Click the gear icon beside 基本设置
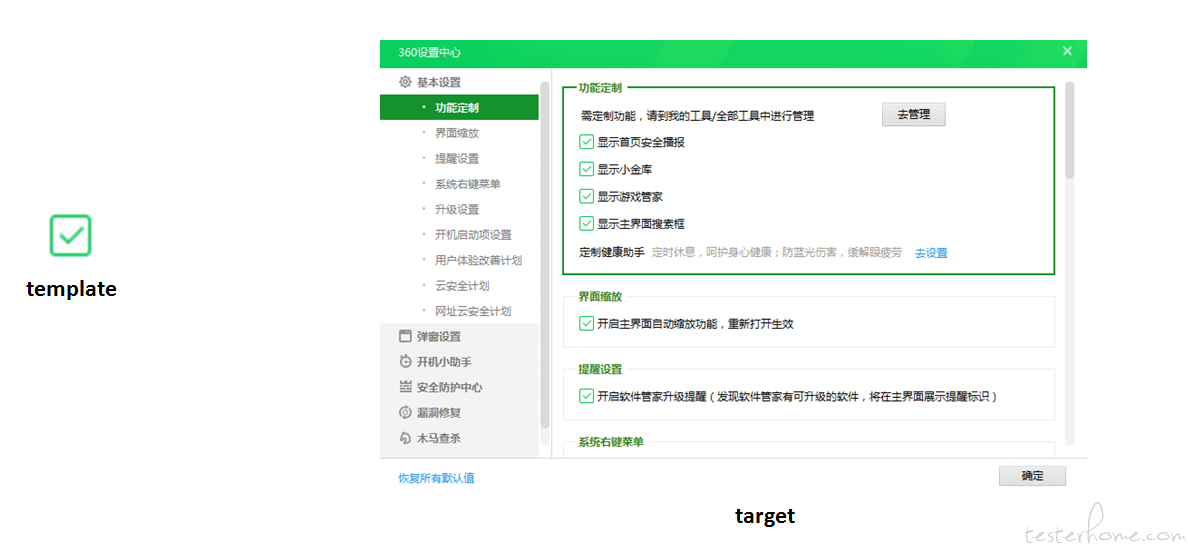Image resolution: width=1188 pixels, height=559 pixels. tap(405, 82)
